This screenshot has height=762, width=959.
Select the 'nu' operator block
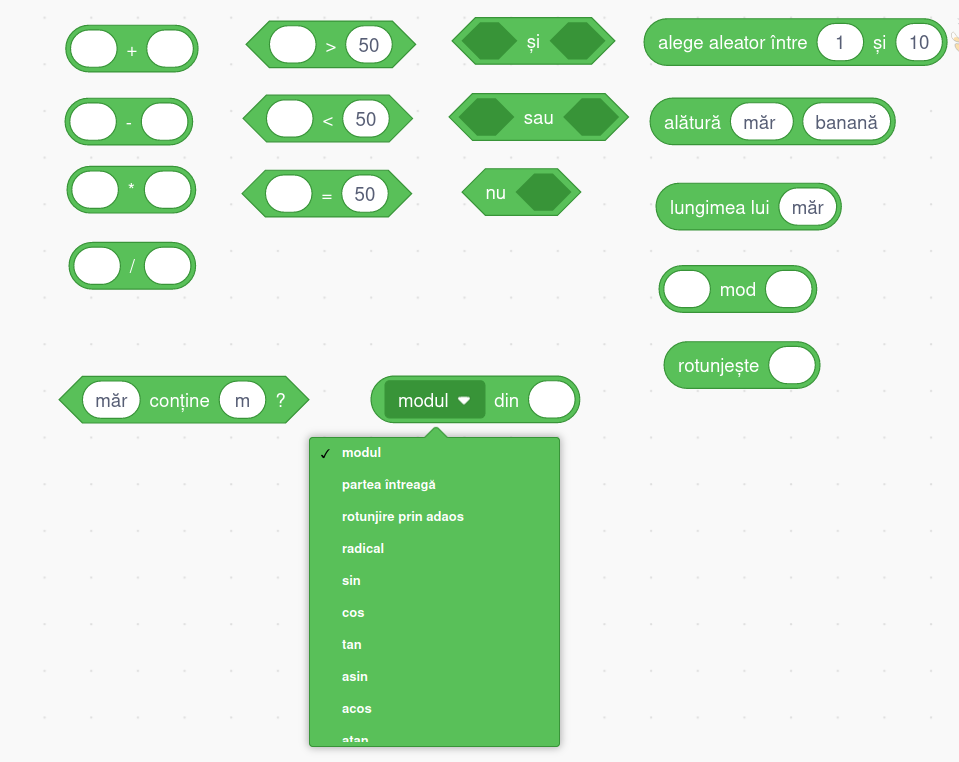click(495, 193)
